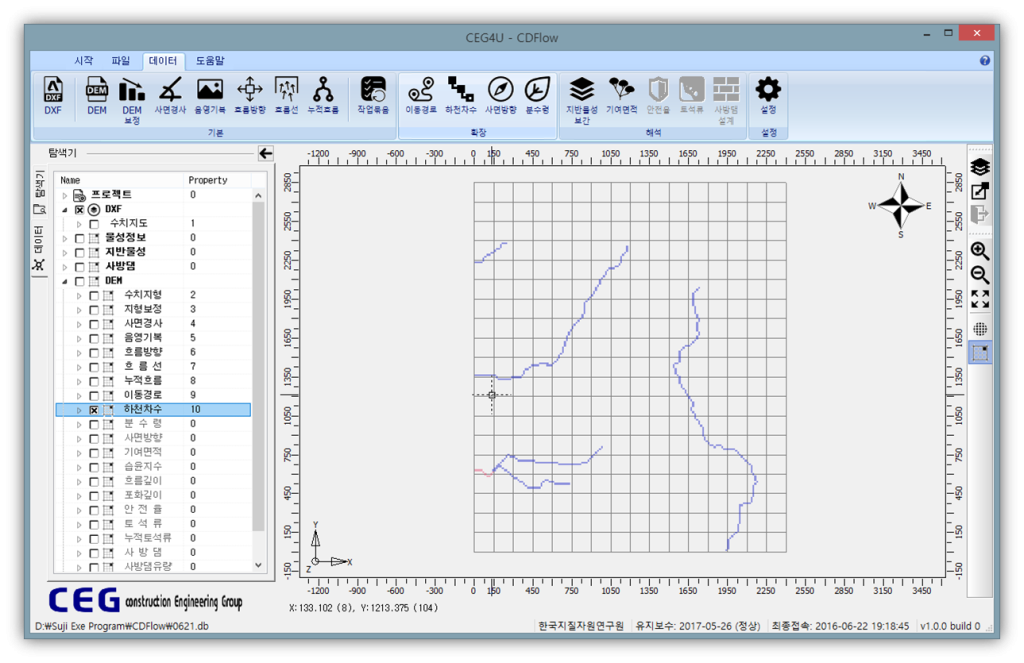Screen dimensions: 1024x663
Task: Expand the 사방댐 tree node
Action: click(65, 267)
